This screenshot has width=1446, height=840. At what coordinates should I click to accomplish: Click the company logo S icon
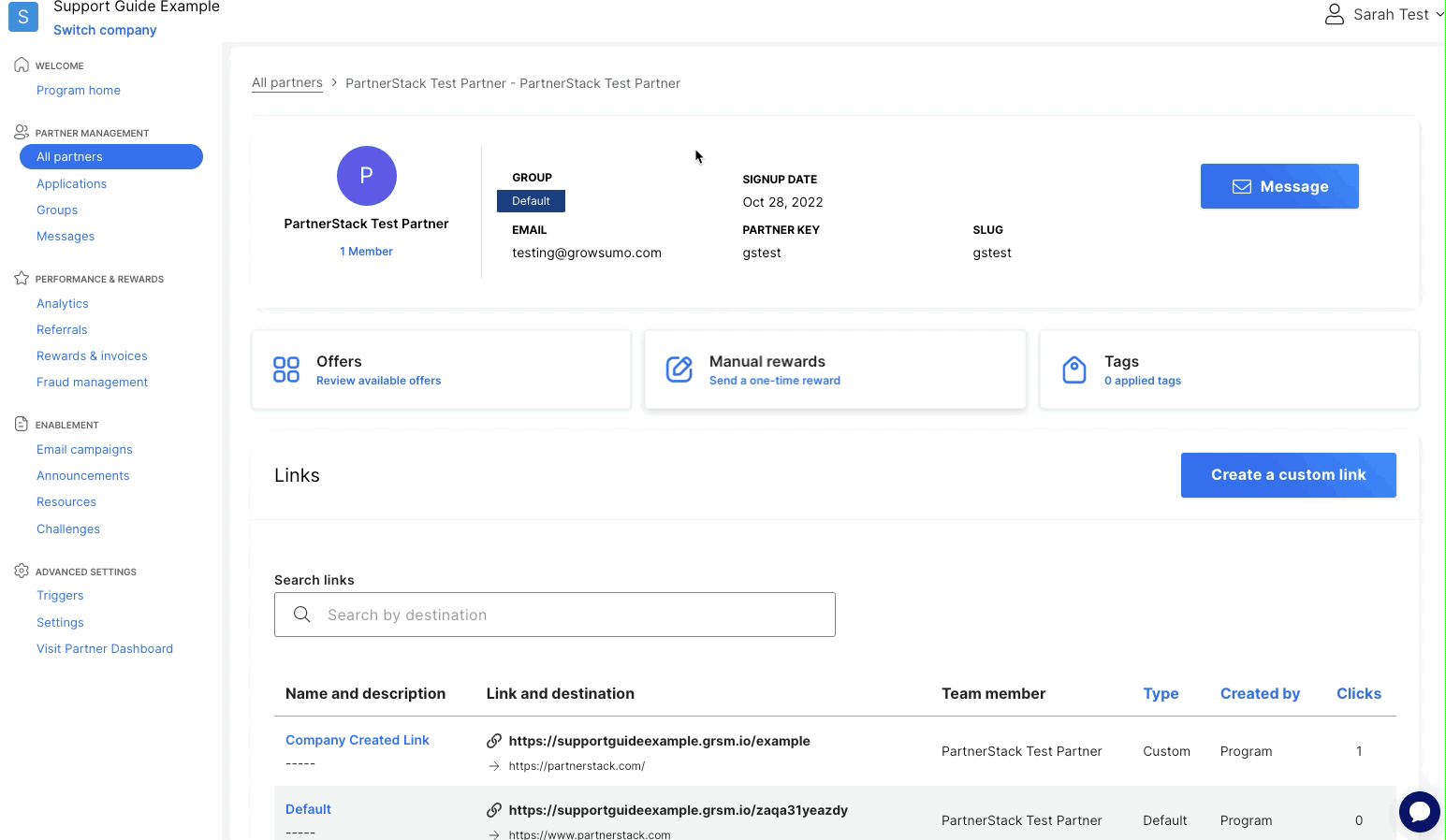click(23, 17)
